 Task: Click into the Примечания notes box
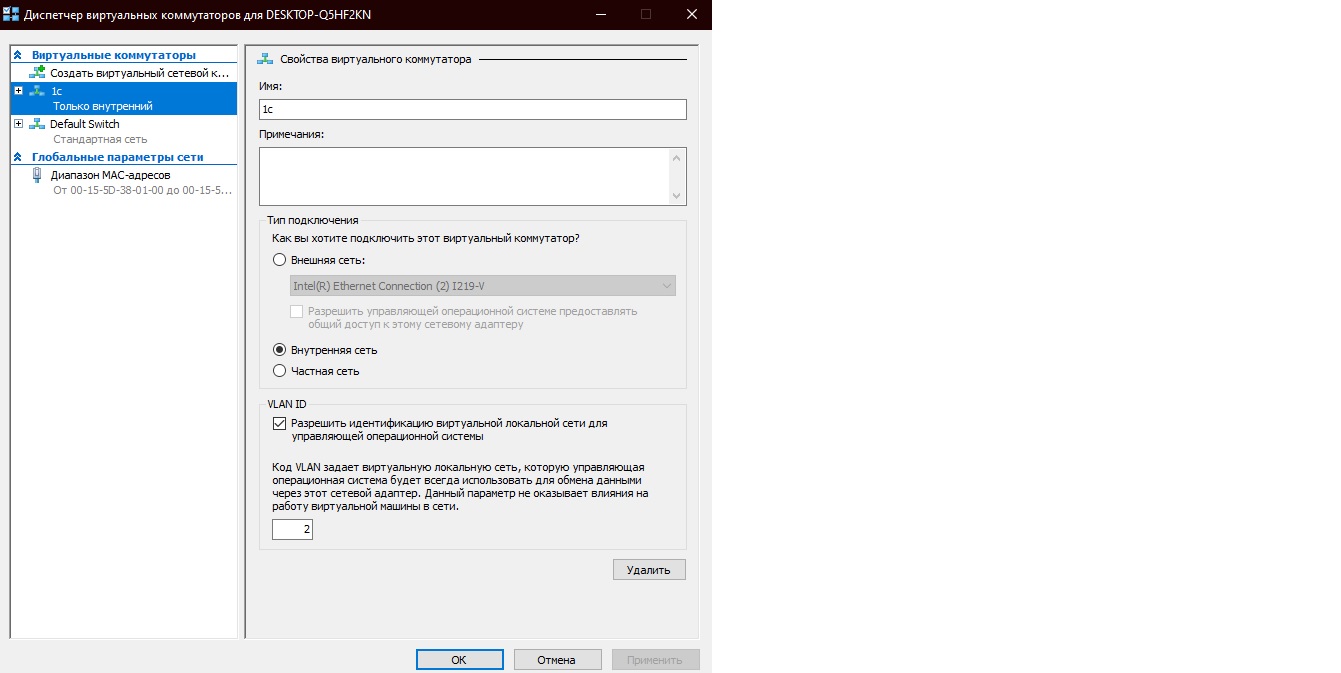click(464, 176)
